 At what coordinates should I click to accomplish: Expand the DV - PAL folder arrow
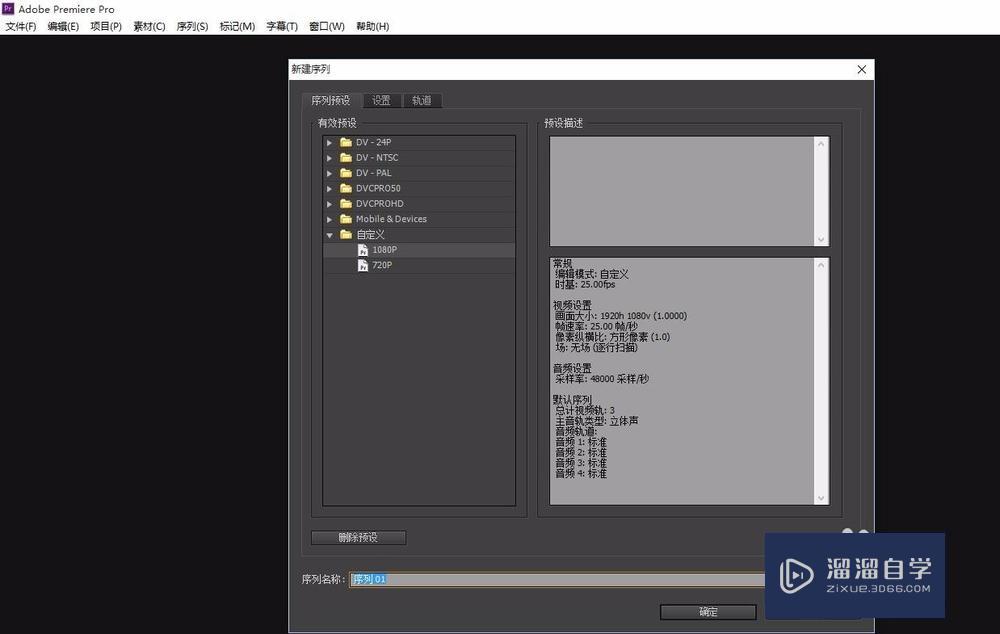coord(330,173)
